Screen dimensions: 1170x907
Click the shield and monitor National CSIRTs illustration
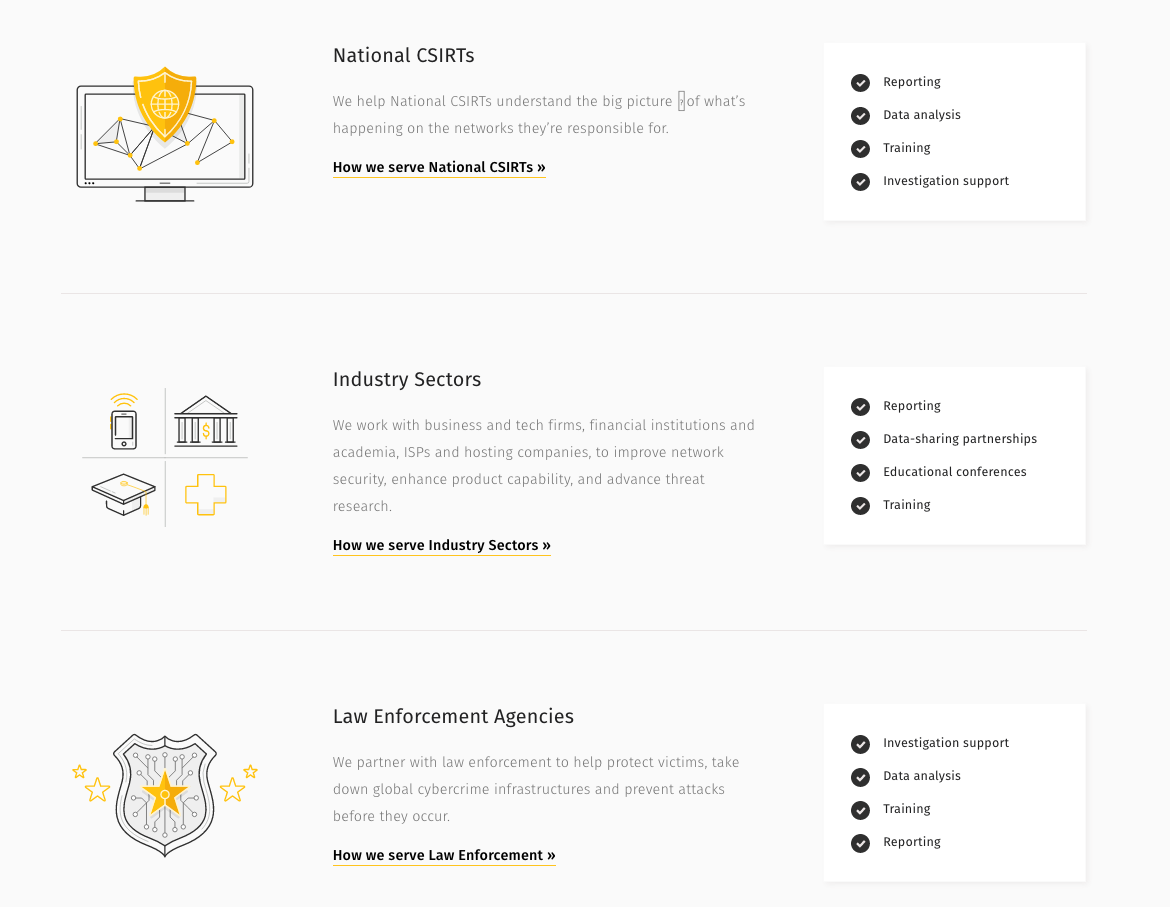[165, 135]
